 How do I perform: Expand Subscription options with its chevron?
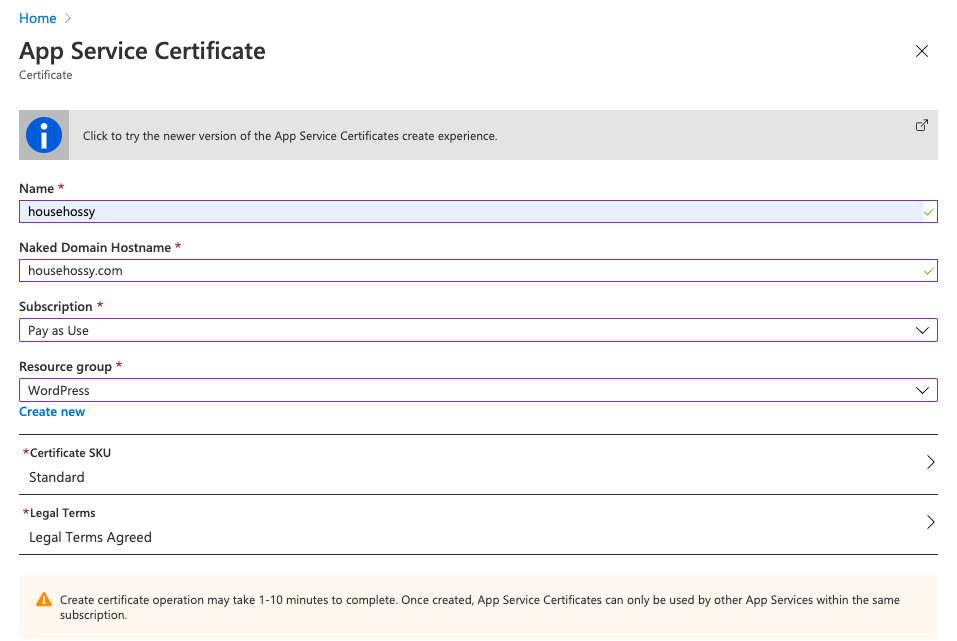click(922, 330)
